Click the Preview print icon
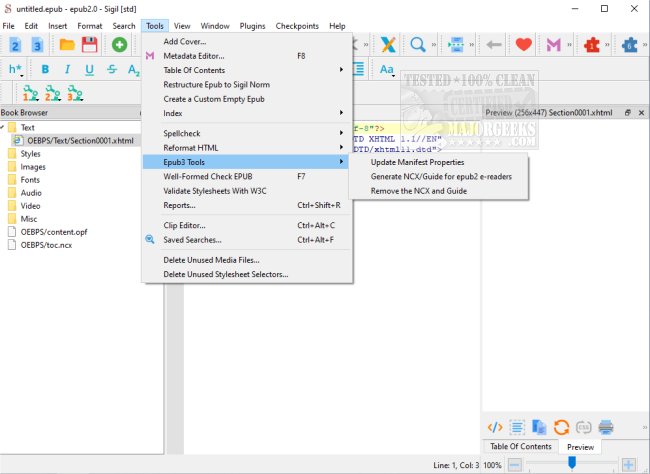The width and height of the screenshot is (650, 474). tap(606, 427)
